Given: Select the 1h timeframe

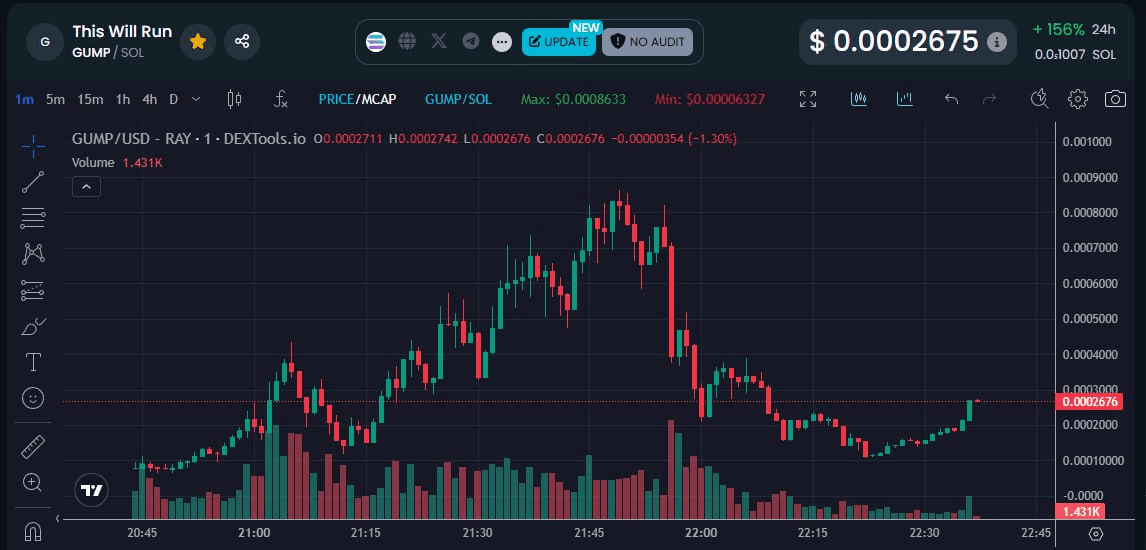Looking at the screenshot, I should point(123,99).
